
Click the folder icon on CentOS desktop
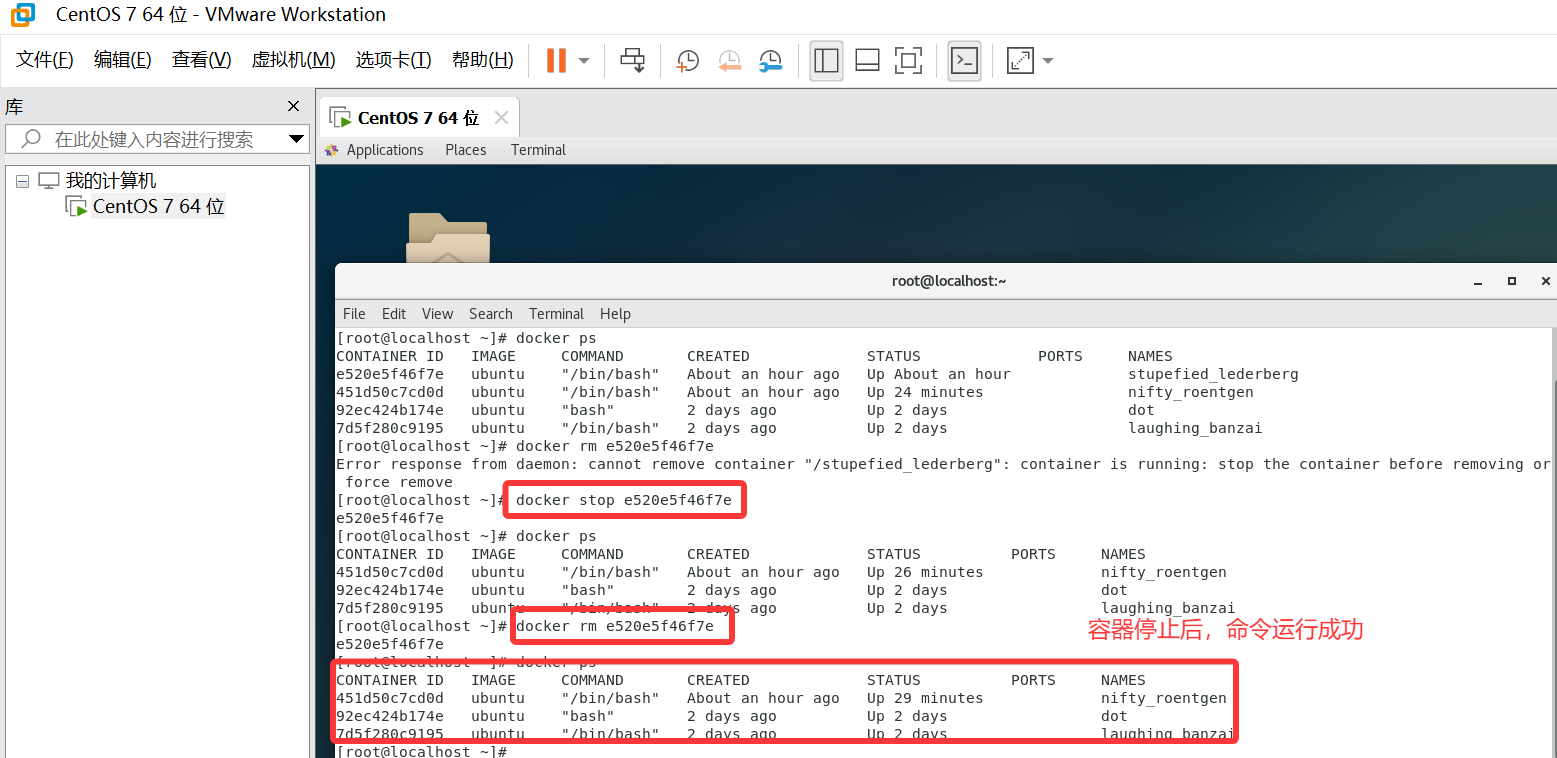click(448, 238)
